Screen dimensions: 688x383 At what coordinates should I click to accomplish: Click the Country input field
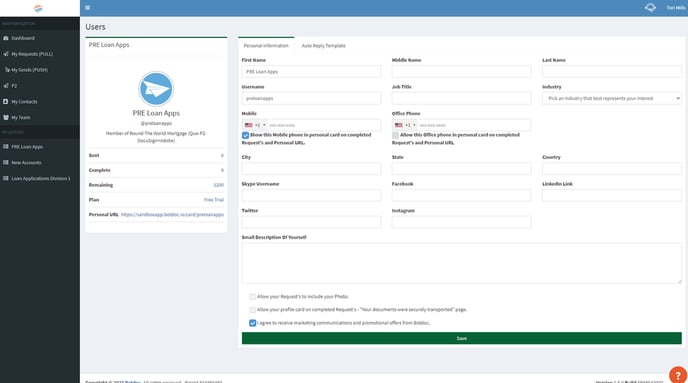pyautogui.click(x=612, y=168)
